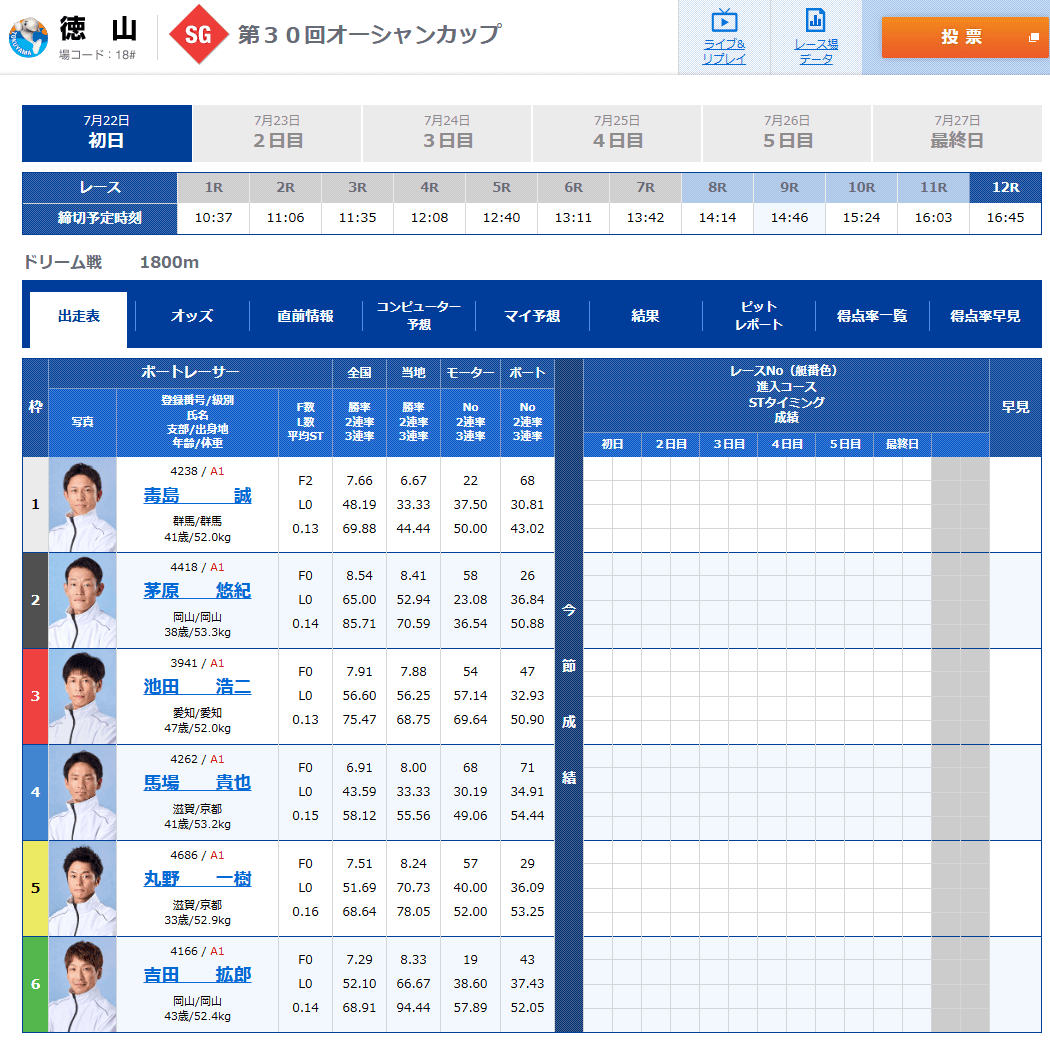The height and width of the screenshot is (1047, 1050).
Task: Open the 結果 tab
Action: click(645, 316)
